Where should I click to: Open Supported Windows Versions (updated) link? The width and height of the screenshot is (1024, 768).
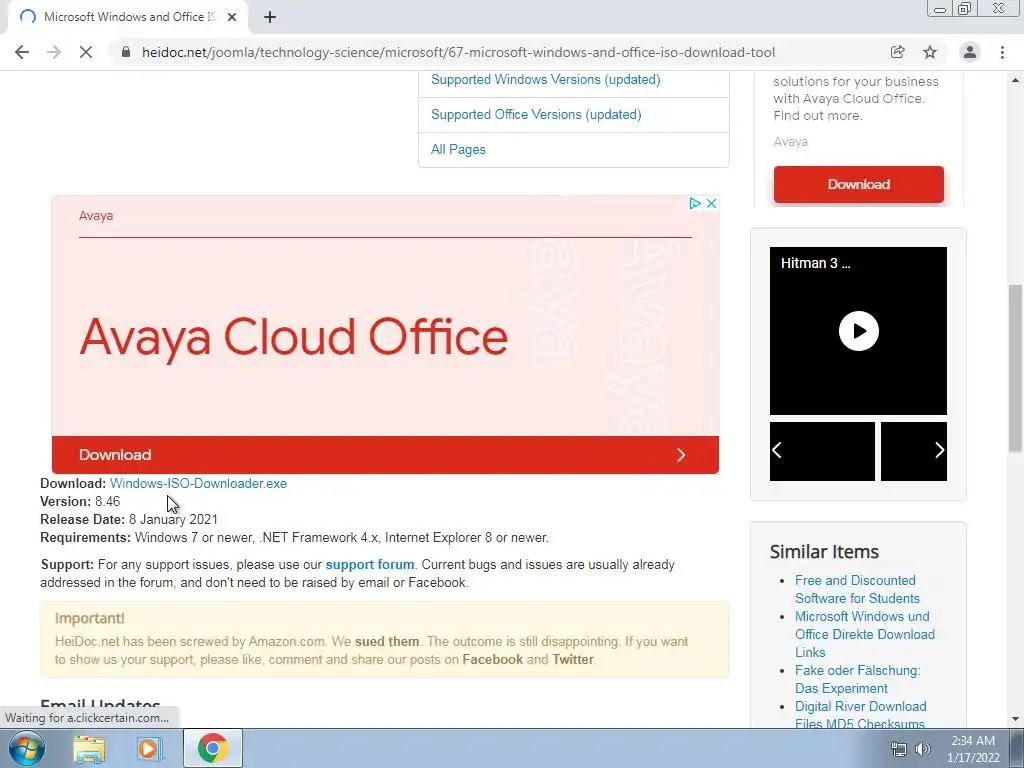(x=545, y=80)
